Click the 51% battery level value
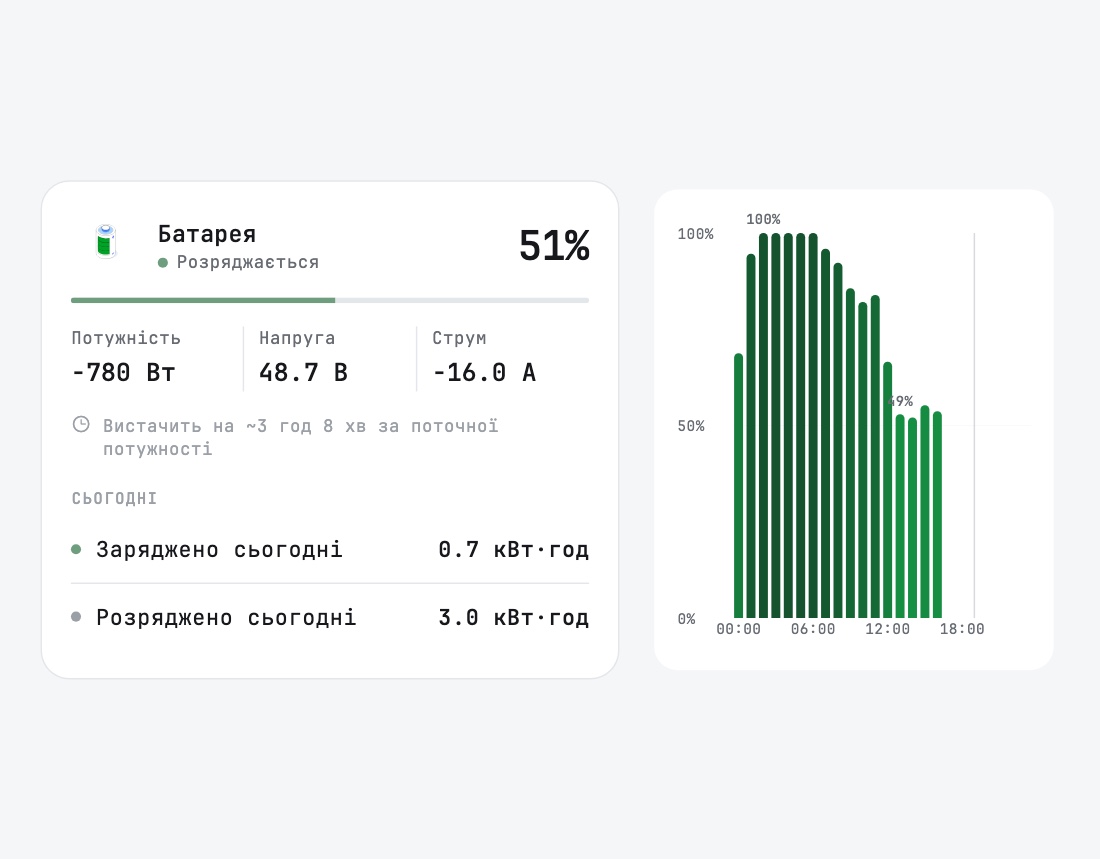1100x859 pixels. [x=554, y=246]
